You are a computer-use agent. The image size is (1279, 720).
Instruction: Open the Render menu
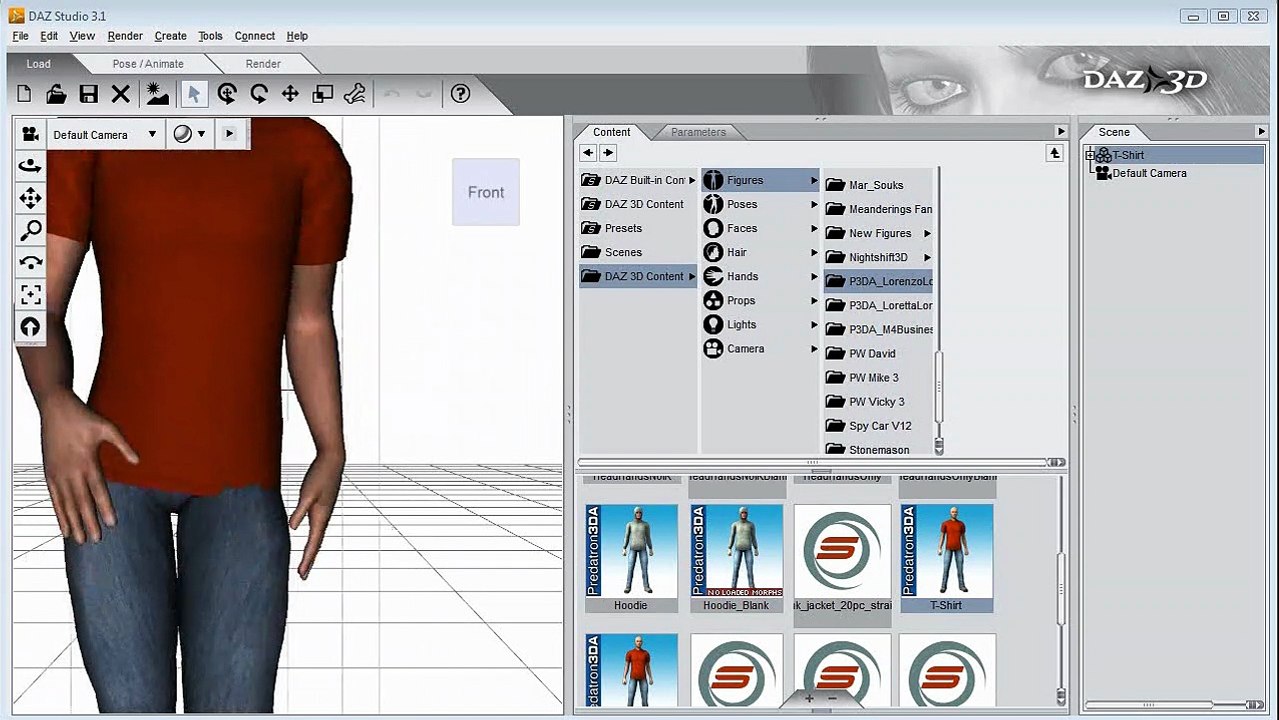(x=125, y=36)
